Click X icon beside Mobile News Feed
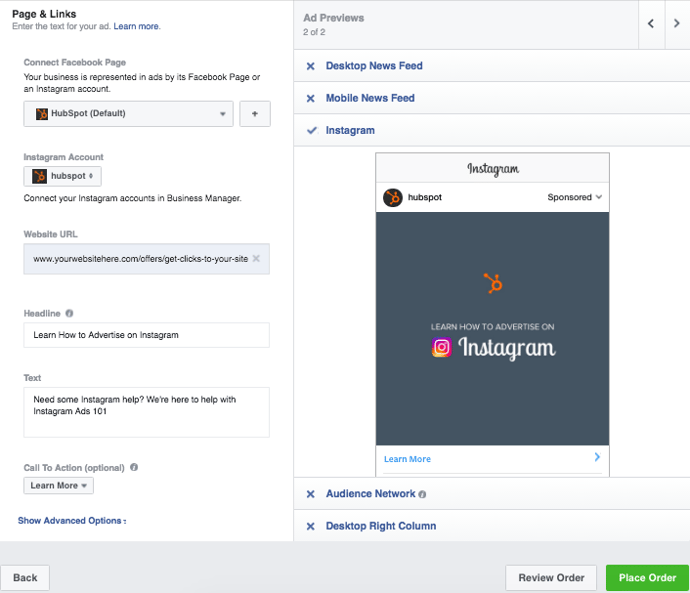 311,99
